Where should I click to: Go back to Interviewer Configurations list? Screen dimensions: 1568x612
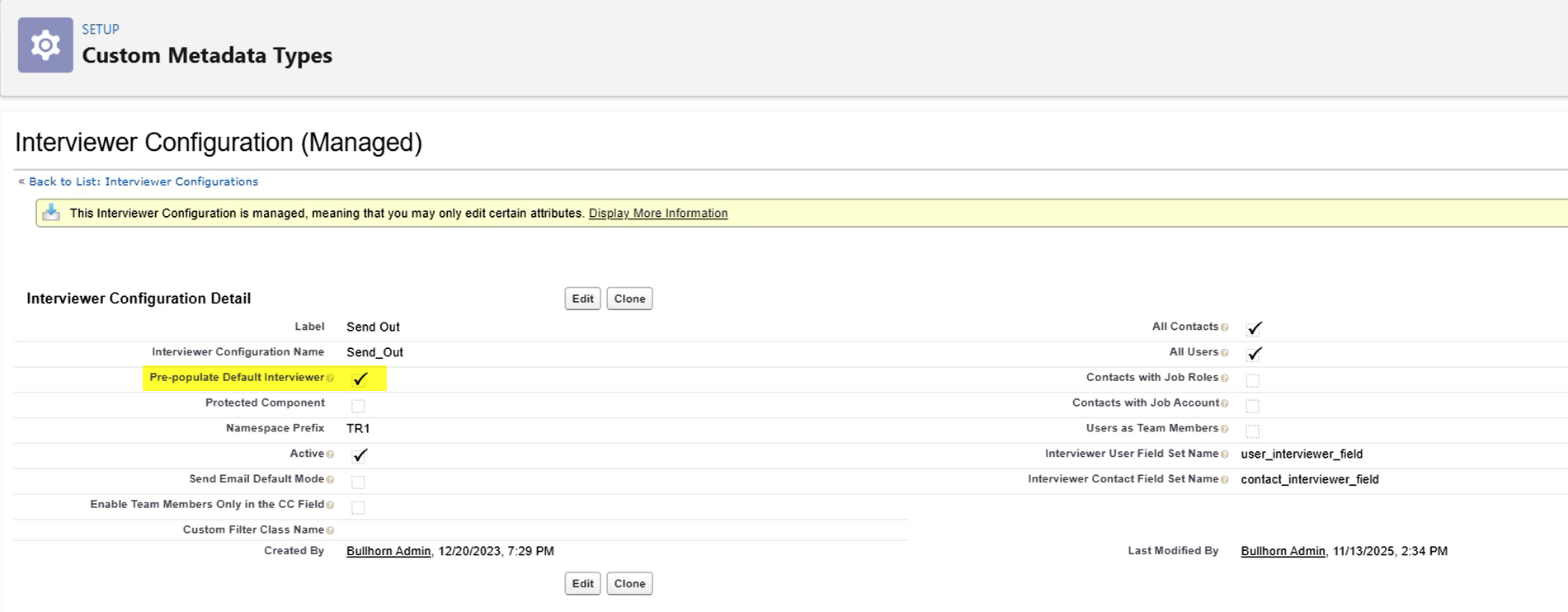(x=143, y=181)
